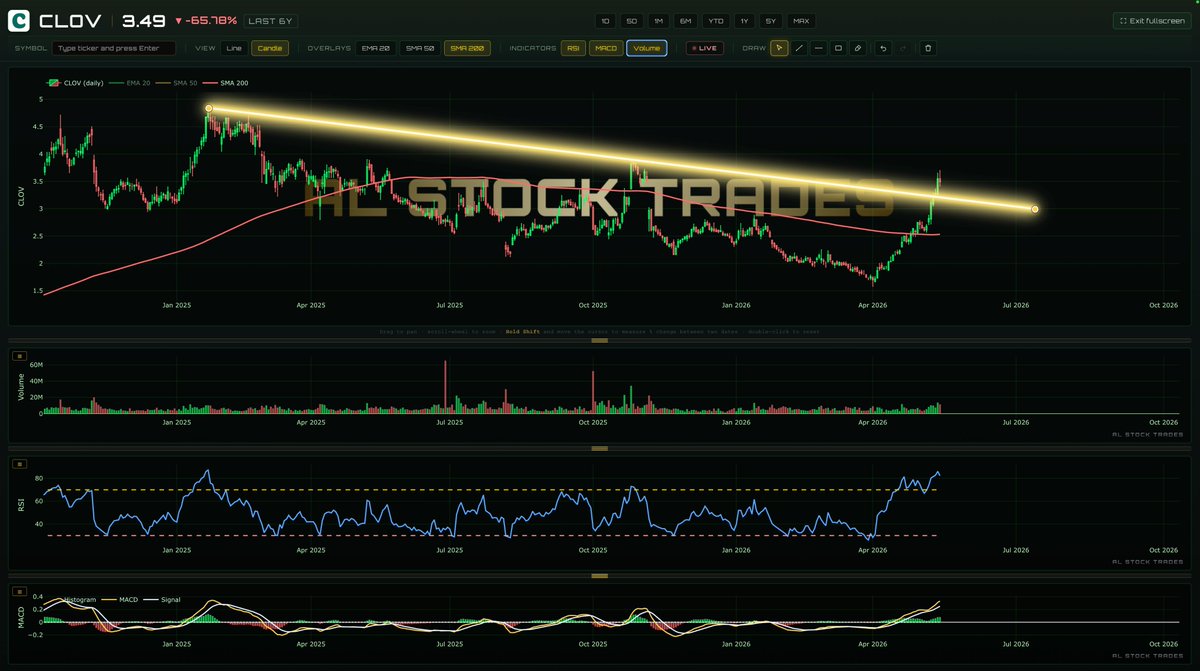Click the MACD panel corner icon
Screen dimensions: 1200x671
pyautogui.click(x=18, y=590)
